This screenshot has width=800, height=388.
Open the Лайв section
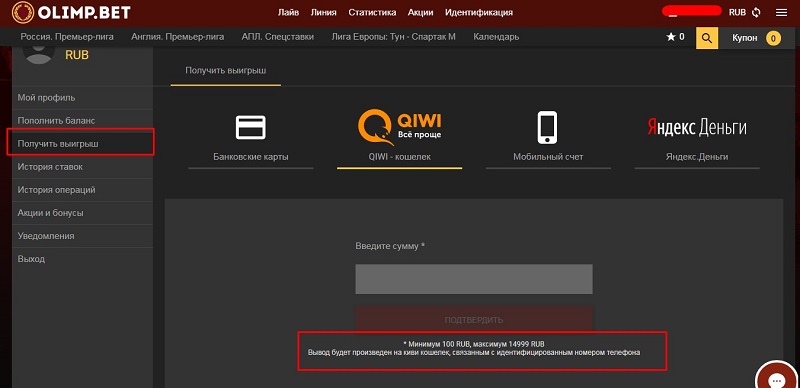pos(288,12)
